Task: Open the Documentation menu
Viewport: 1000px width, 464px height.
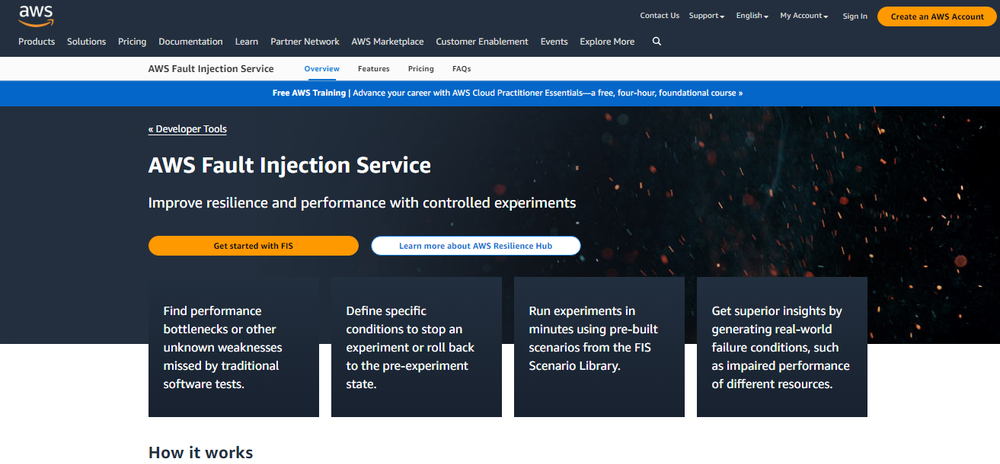Action: point(191,41)
